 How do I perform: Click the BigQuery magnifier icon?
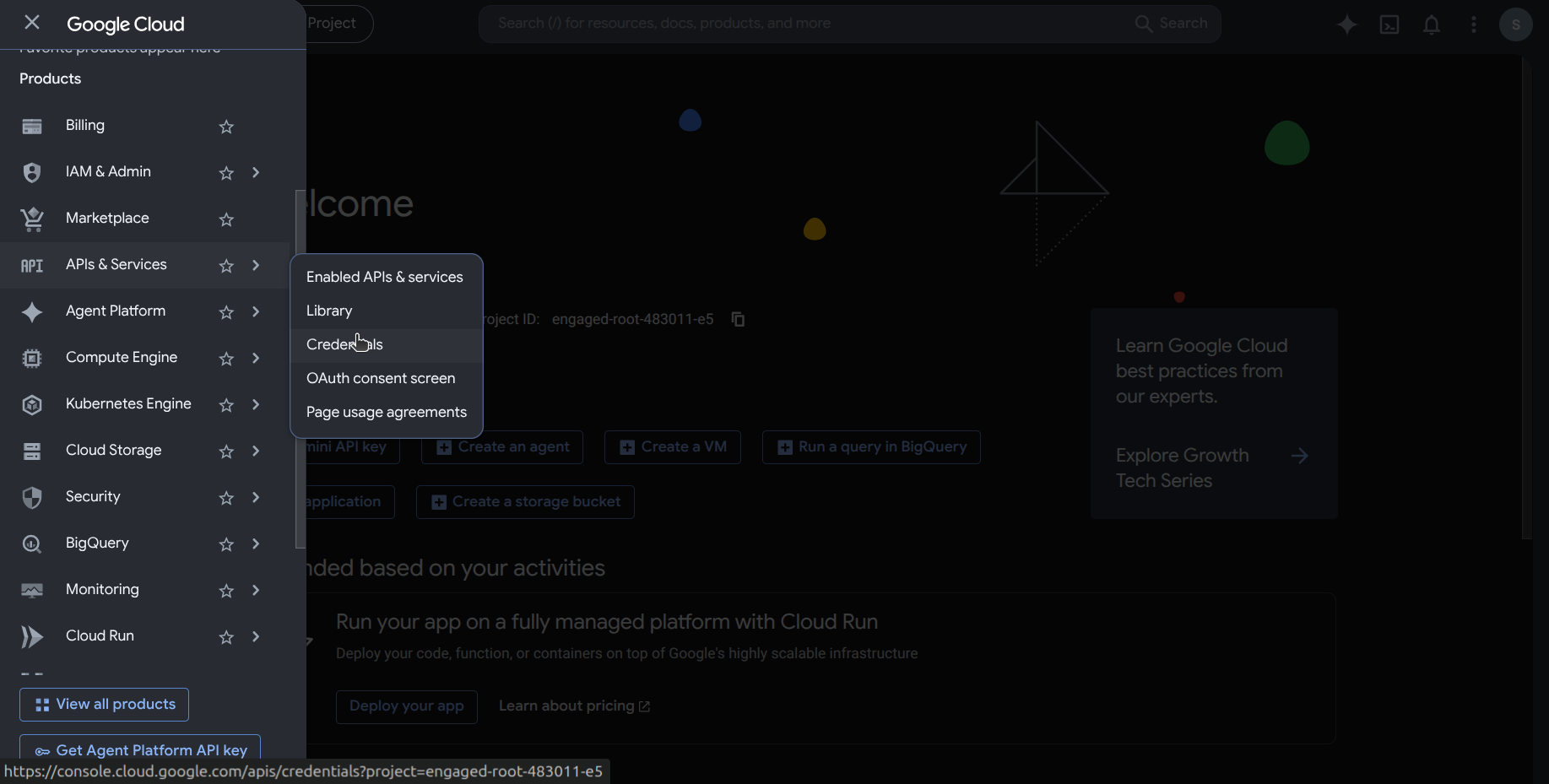32,544
